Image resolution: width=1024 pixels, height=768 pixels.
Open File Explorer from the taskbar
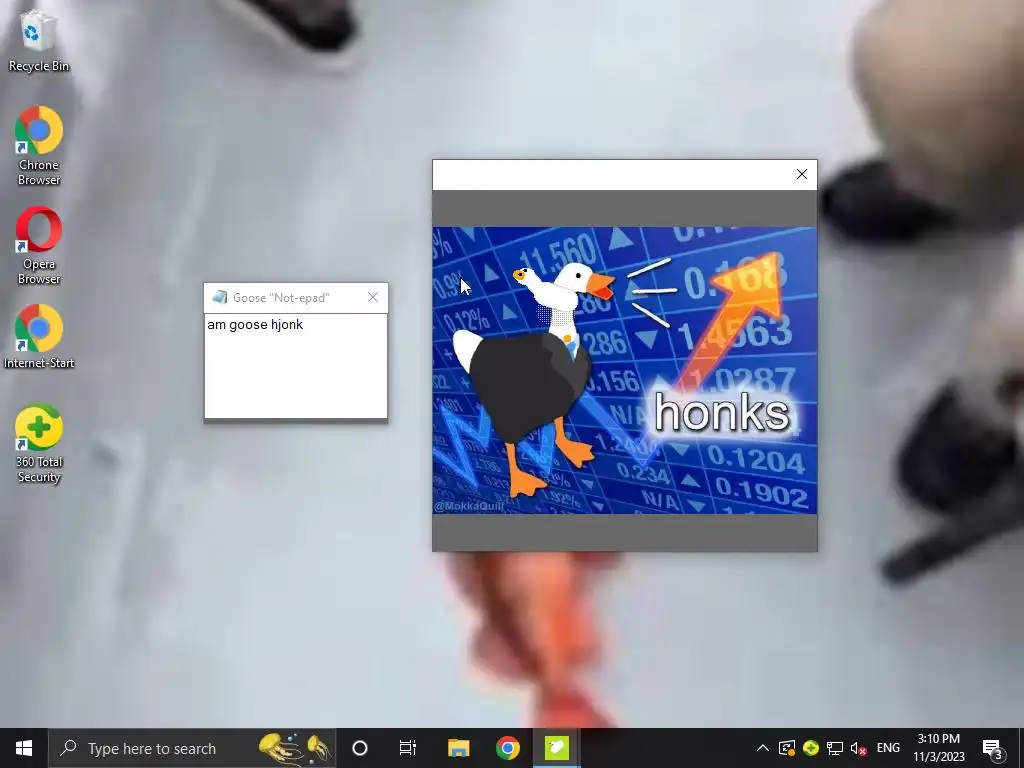pos(458,748)
